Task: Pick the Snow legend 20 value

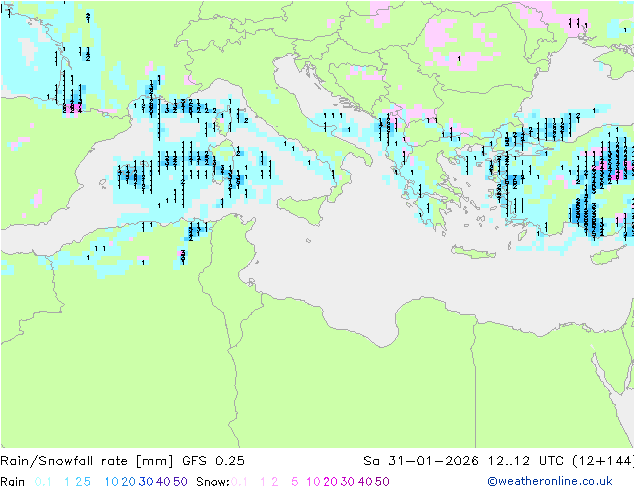Action: pos(330,482)
